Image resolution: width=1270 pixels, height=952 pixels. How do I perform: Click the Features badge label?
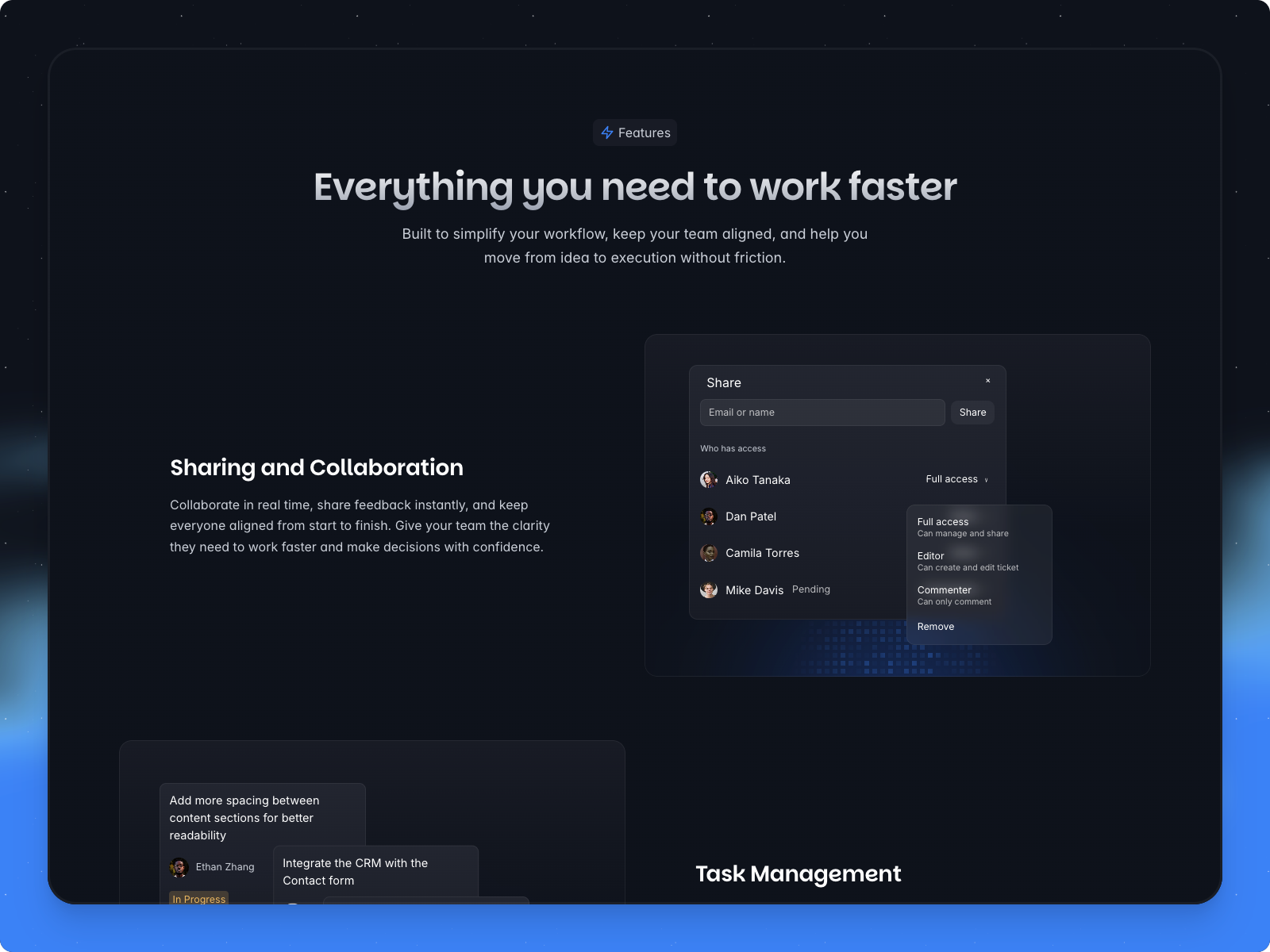tap(645, 132)
